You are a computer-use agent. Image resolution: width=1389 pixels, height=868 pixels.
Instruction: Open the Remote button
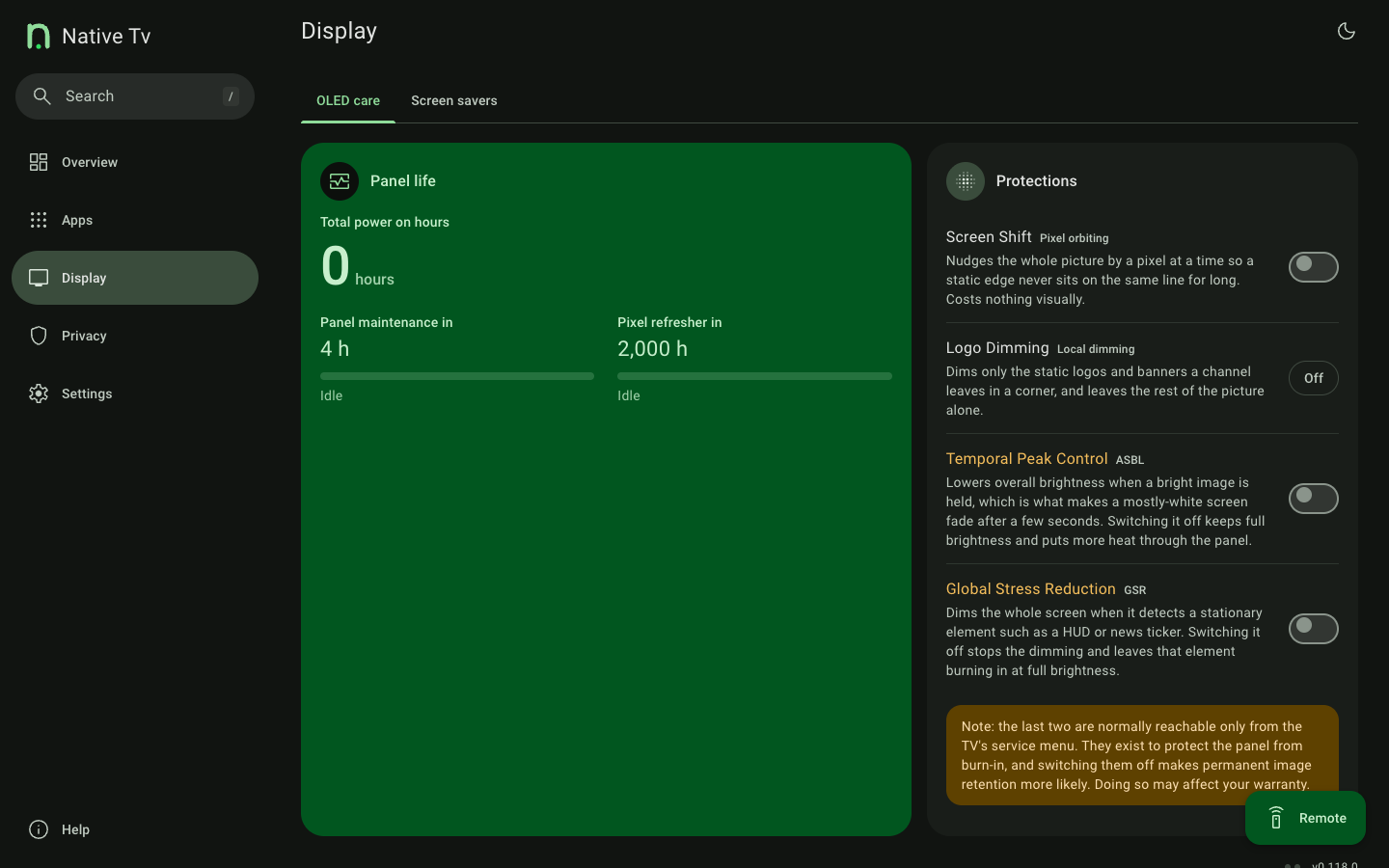coord(1305,818)
